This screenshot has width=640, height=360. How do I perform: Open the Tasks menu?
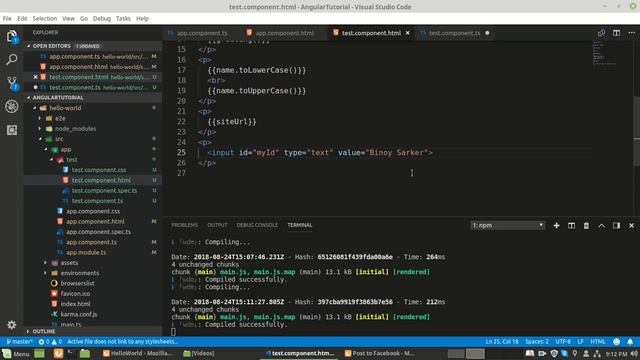click(123, 18)
